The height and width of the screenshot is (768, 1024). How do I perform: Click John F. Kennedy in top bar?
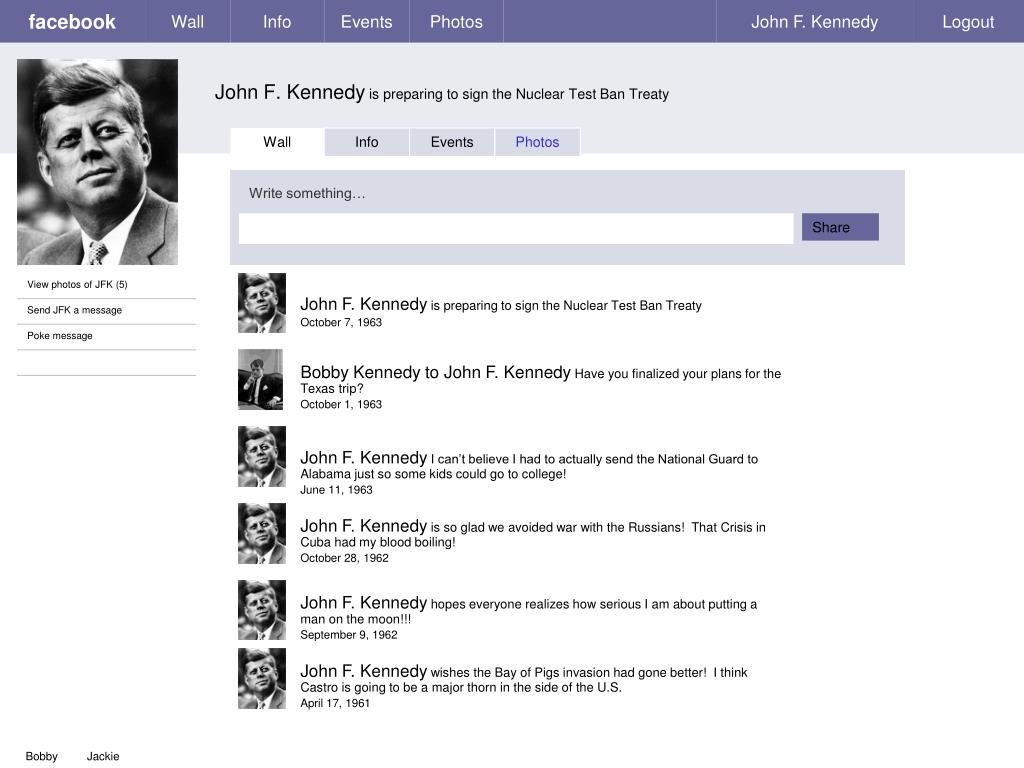814,22
